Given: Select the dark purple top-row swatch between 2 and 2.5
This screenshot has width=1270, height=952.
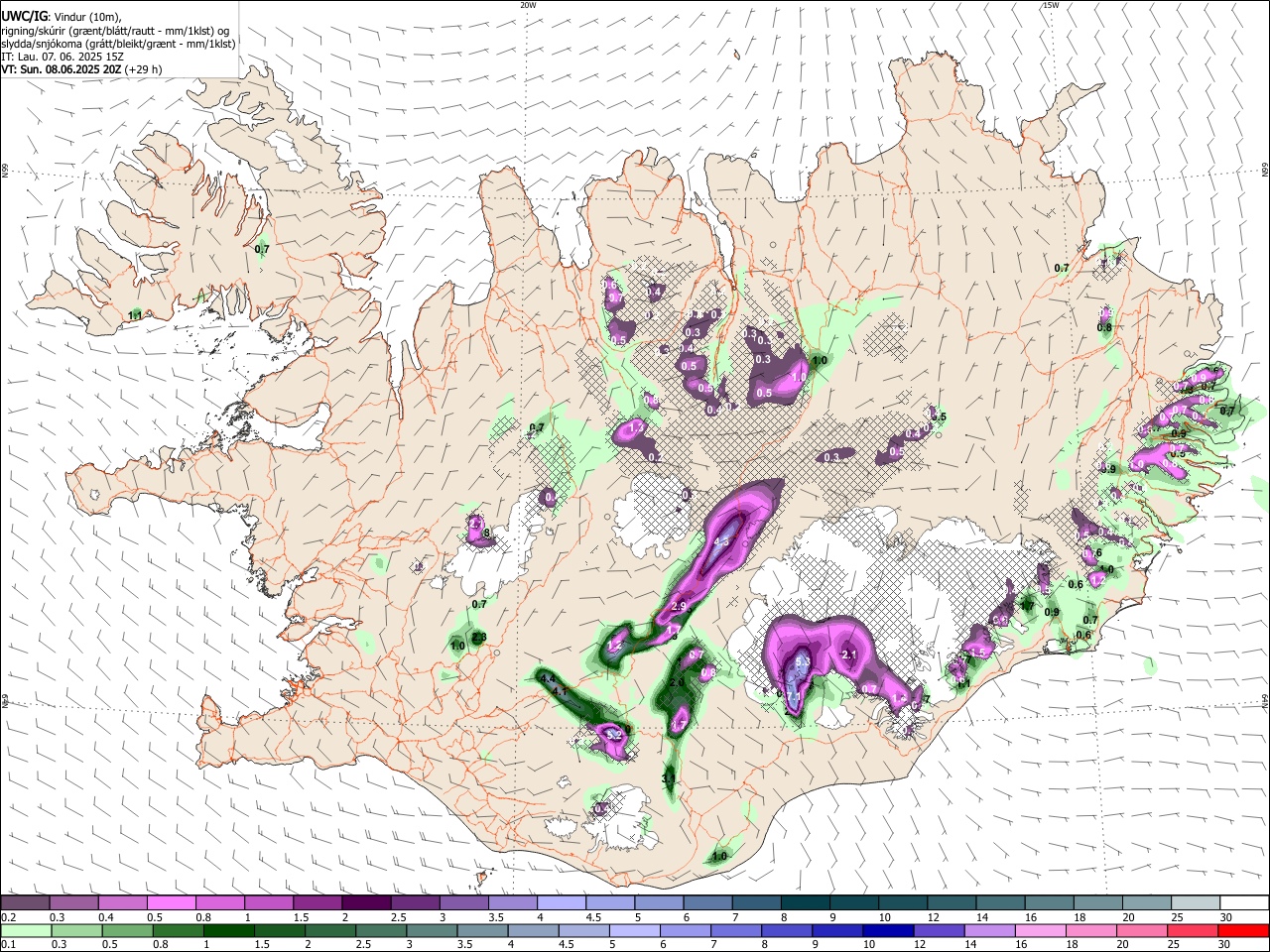Looking at the screenshot, I should tap(366, 902).
